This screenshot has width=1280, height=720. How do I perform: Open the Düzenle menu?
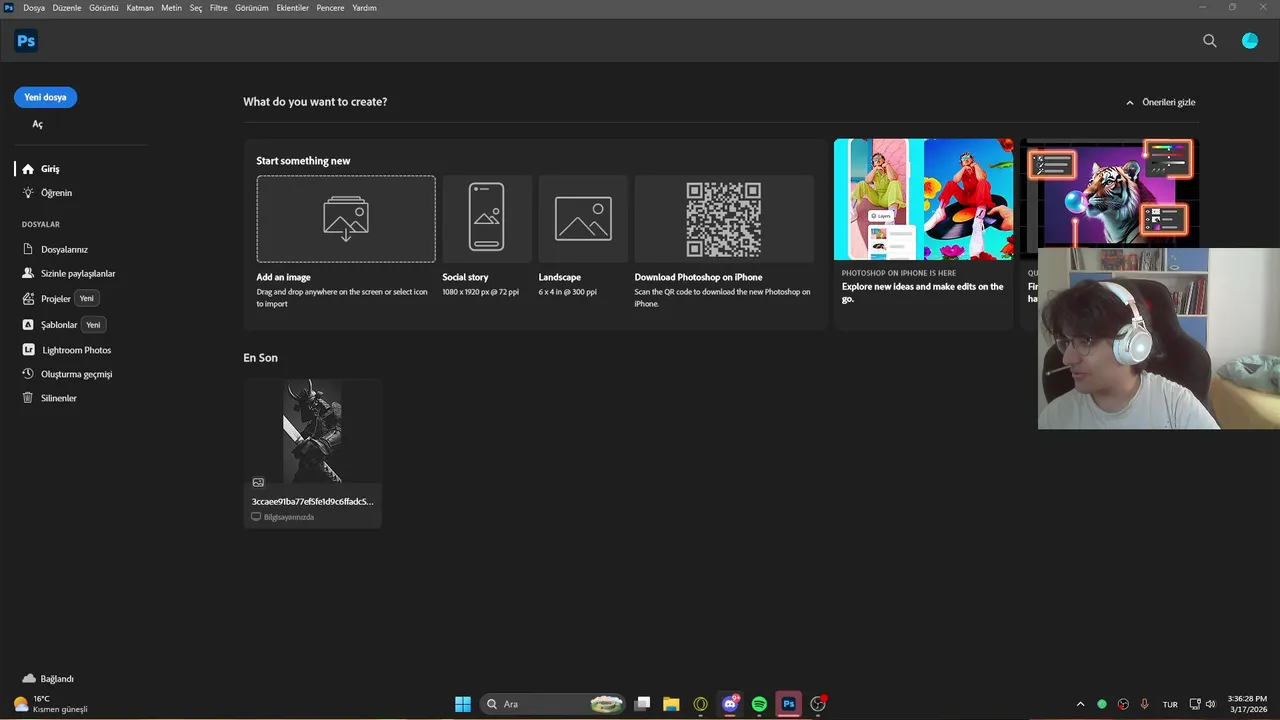tap(67, 8)
